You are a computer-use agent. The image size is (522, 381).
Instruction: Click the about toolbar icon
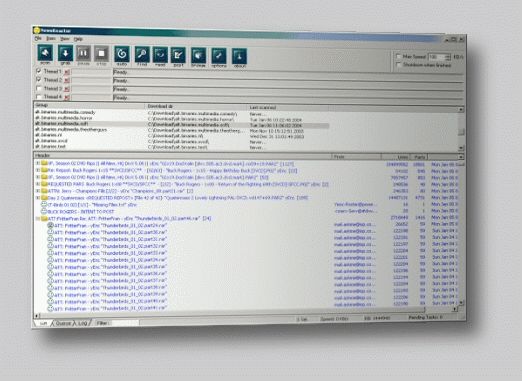point(239,57)
